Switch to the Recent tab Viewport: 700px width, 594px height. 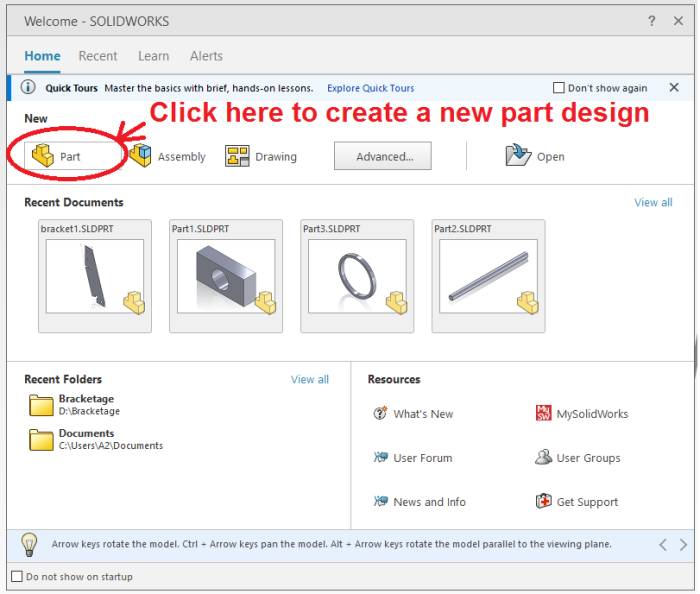coord(98,56)
